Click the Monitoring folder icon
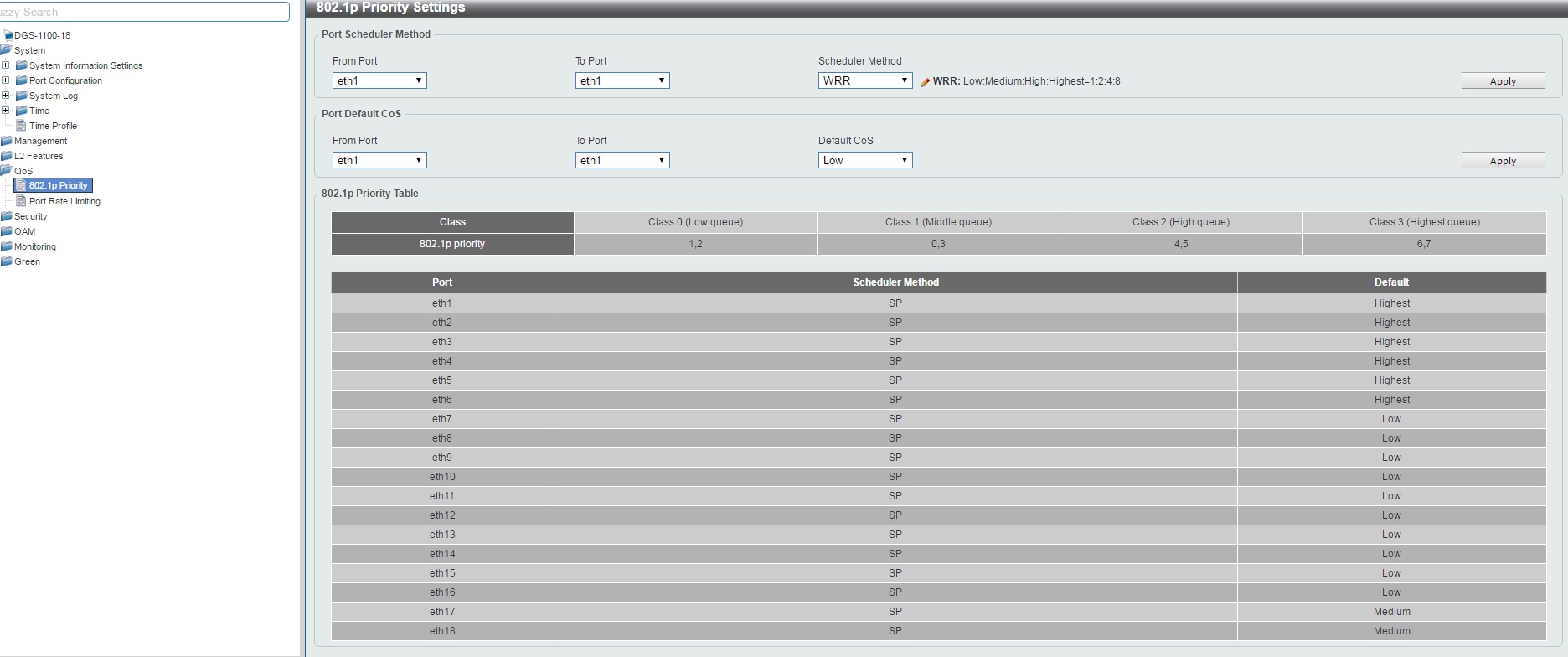1568x657 pixels. click(x=7, y=246)
